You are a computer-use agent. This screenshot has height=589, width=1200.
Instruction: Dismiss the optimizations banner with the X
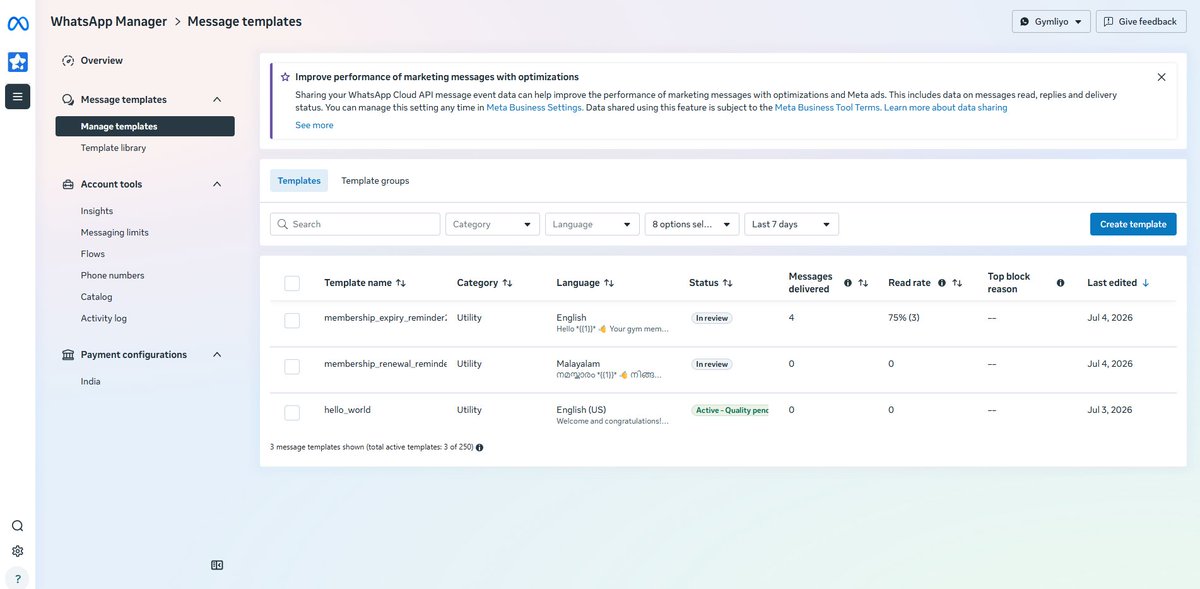tap(1161, 77)
